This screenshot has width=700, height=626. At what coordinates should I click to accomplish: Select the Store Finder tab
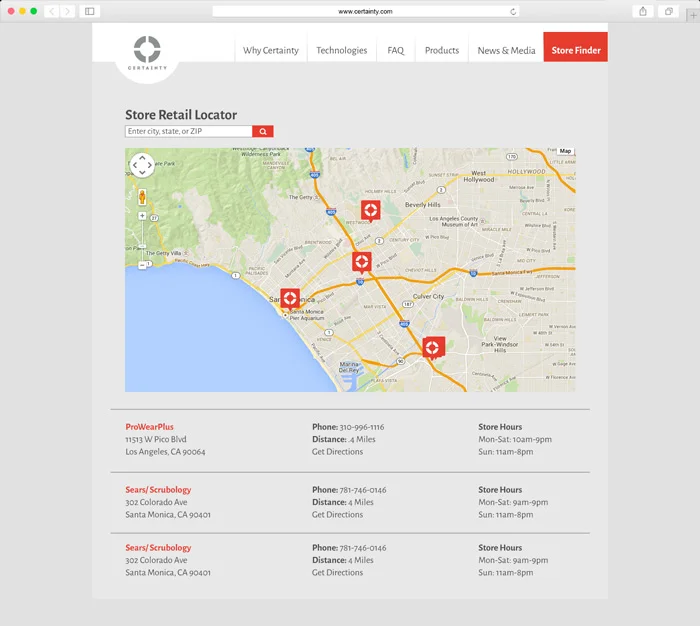(x=575, y=47)
